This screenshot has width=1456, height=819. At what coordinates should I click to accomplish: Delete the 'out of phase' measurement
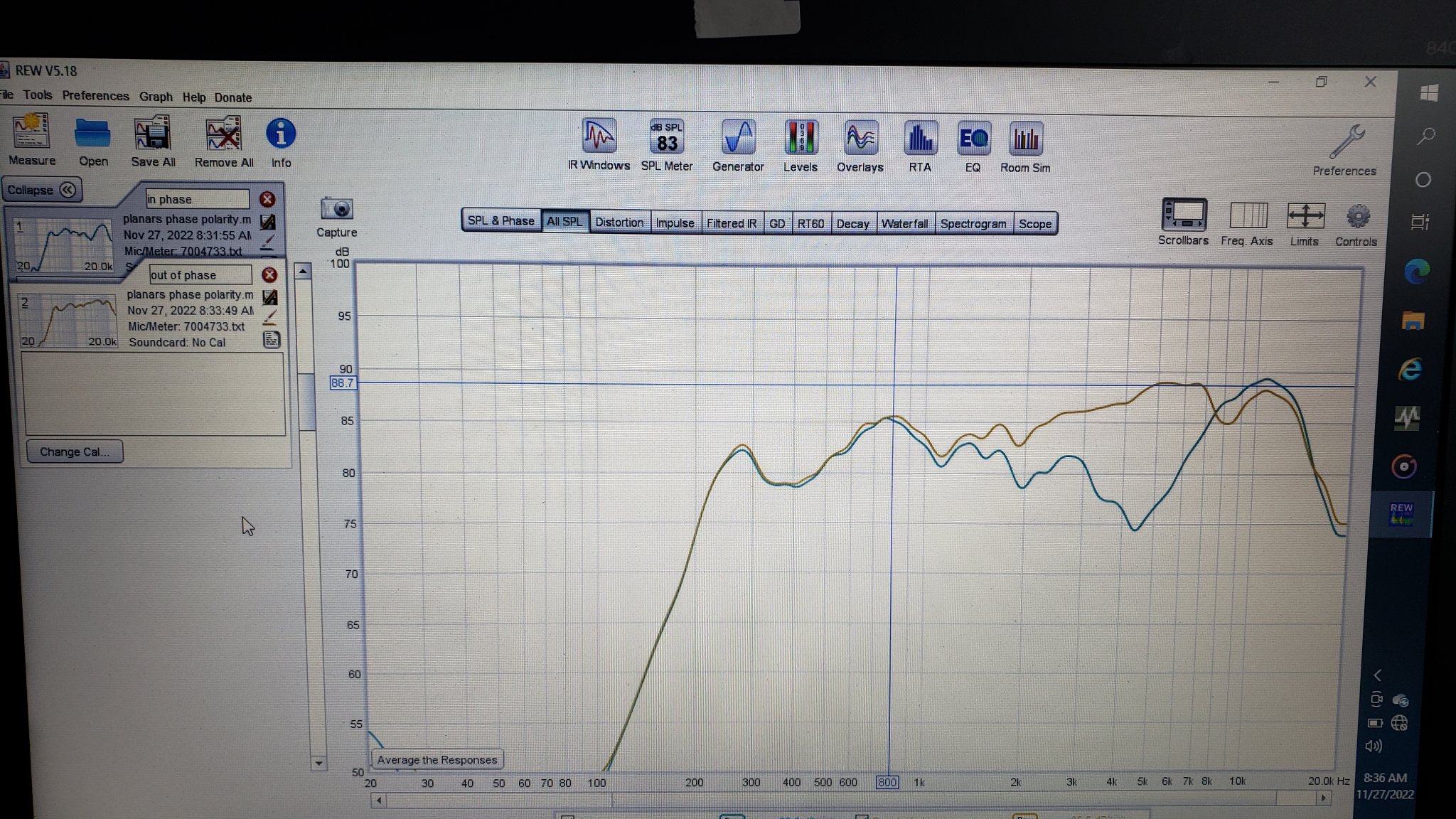269,274
